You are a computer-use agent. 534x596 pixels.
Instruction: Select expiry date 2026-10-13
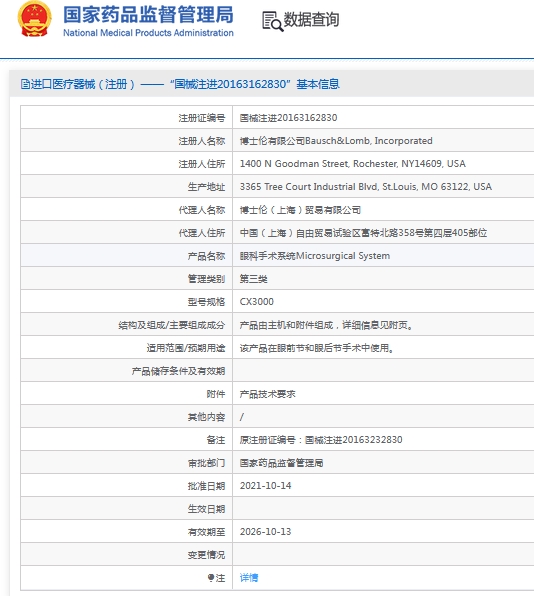[266, 532]
